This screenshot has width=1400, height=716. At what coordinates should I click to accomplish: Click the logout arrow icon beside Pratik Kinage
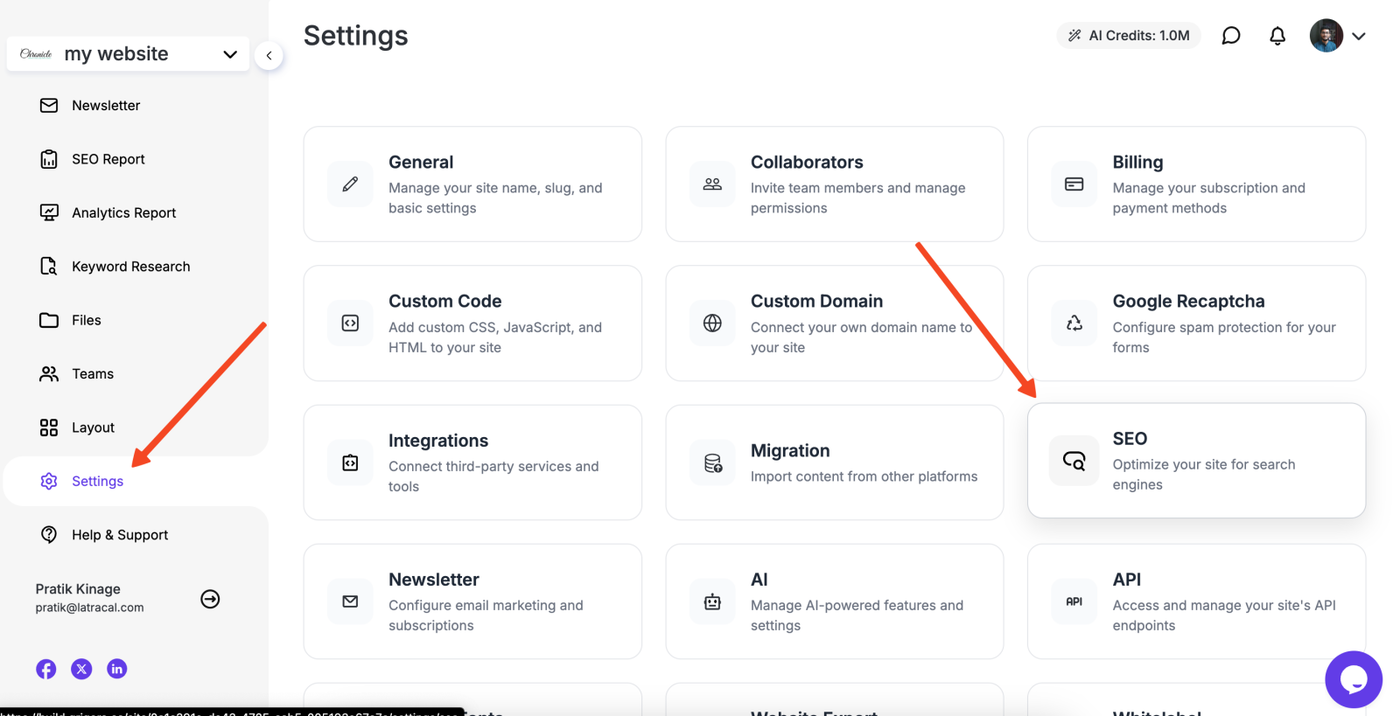(210, 599)
